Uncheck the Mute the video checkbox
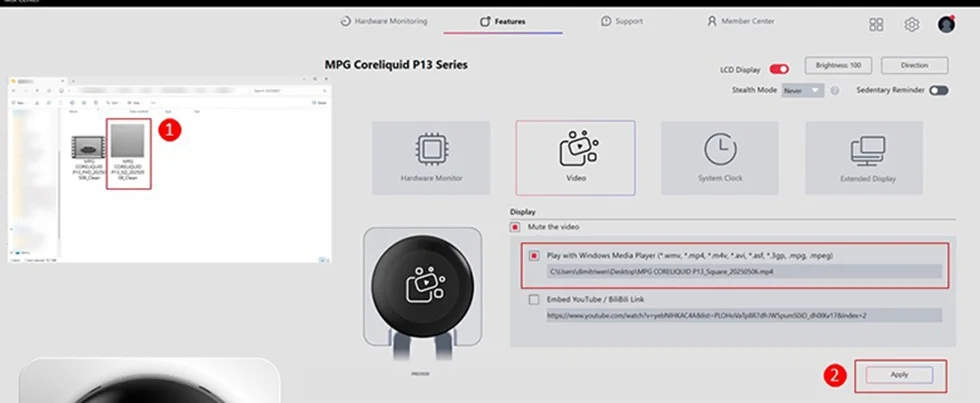This screenshot has width=980, height=403. pos(515,227)
